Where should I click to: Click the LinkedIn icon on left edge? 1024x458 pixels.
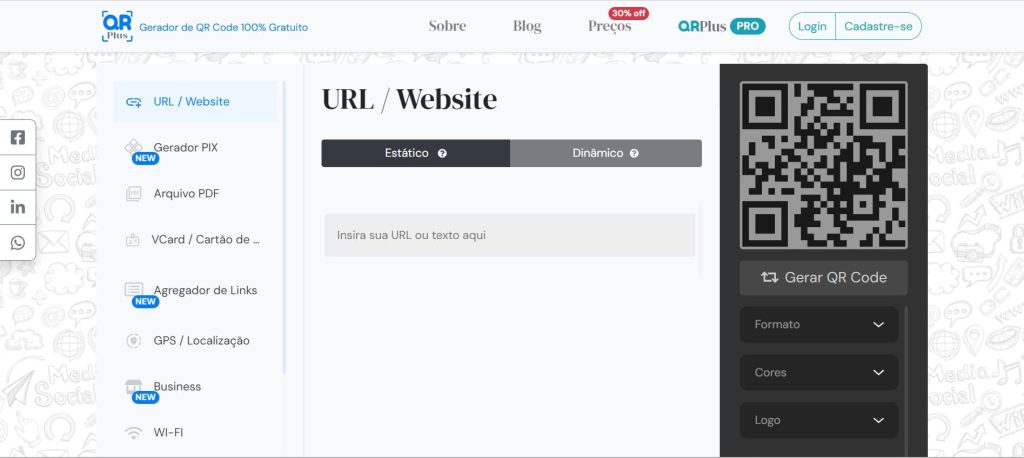click(18, 207)
